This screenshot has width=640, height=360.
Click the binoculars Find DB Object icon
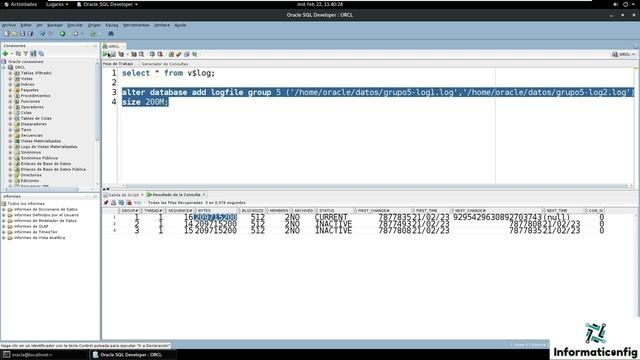pos(111,34)
